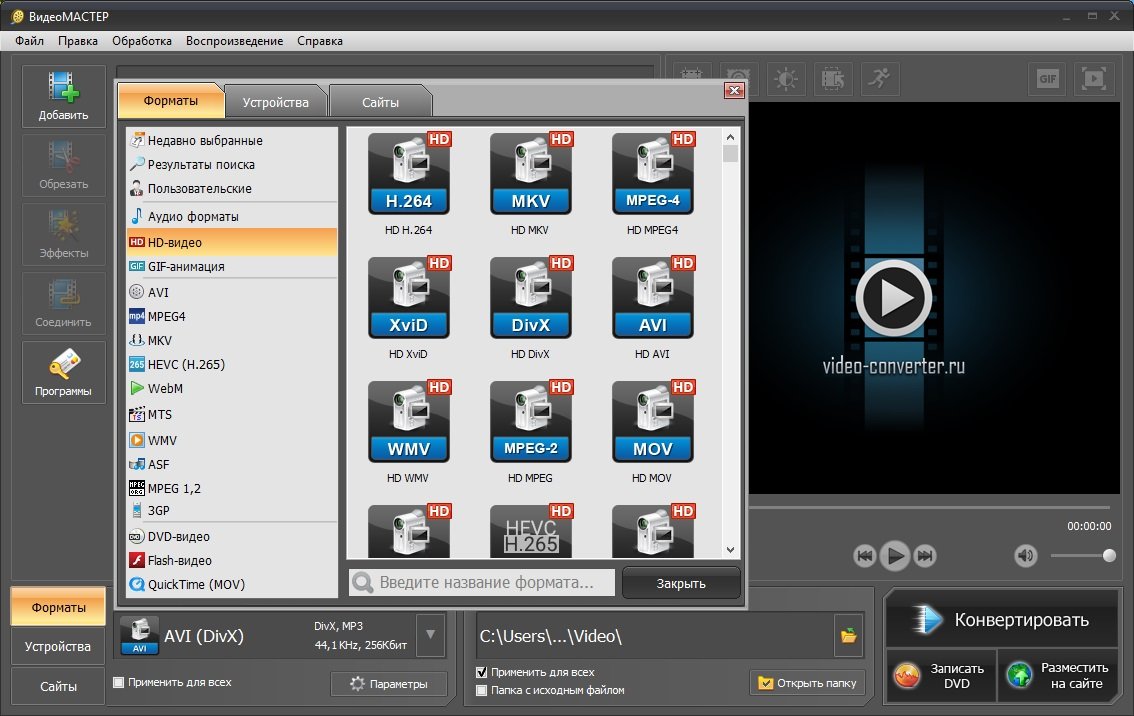
Task: Mute sound with the speaker icon
Action: coord(1025,555)
